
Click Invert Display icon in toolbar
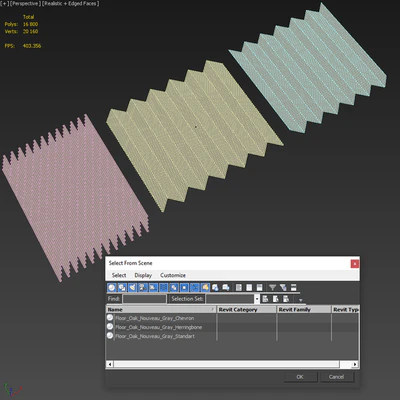click(259, 287)
